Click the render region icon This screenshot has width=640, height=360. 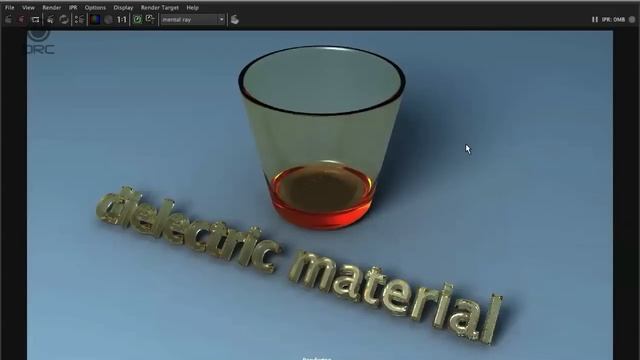[x=36, y=19]
